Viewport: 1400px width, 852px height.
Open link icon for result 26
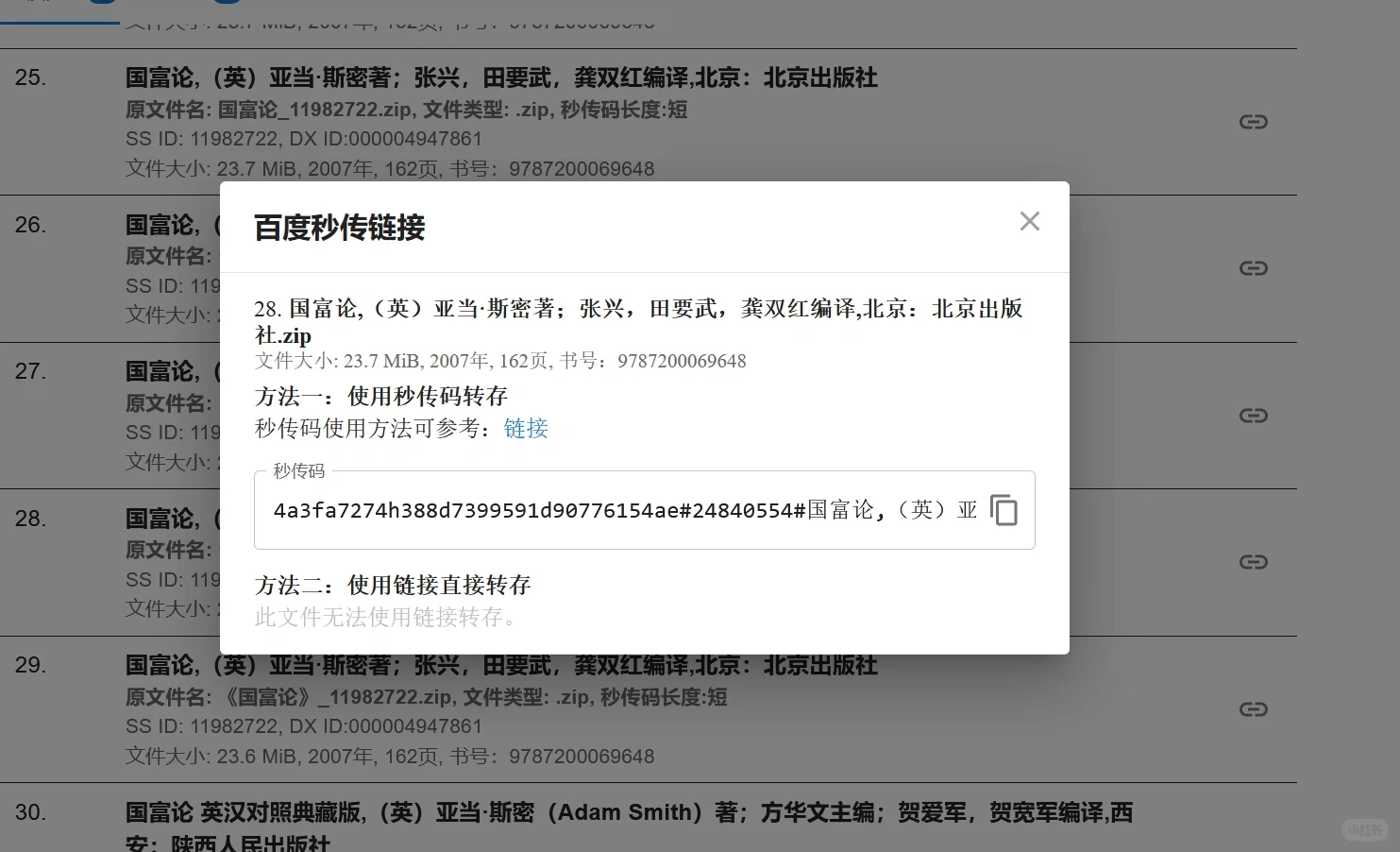pos(1253,268)
